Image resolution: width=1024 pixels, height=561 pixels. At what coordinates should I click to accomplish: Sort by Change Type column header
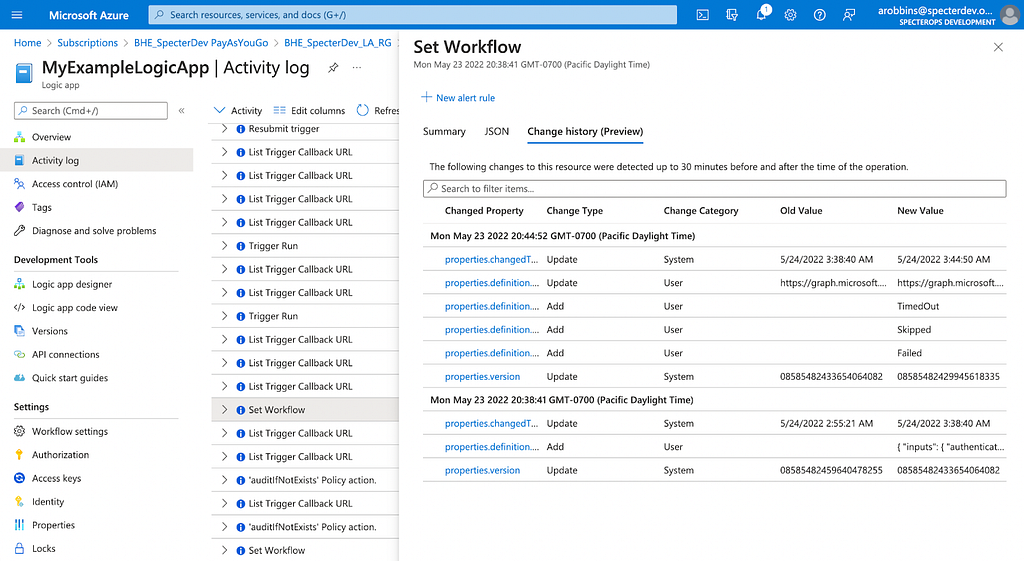click(575, 211)
